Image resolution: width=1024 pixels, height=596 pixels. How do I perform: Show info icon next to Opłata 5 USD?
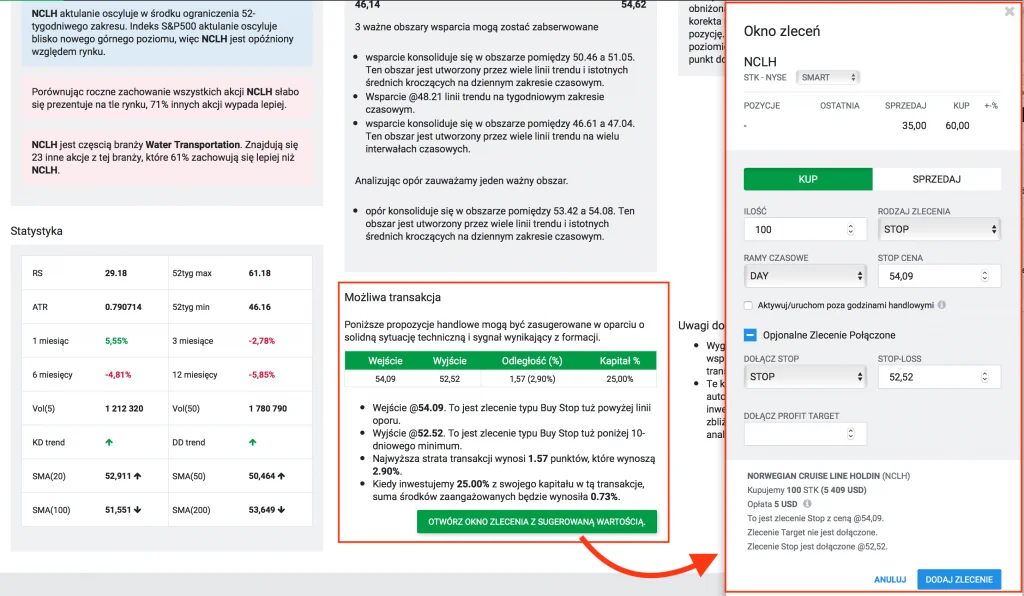807,504
